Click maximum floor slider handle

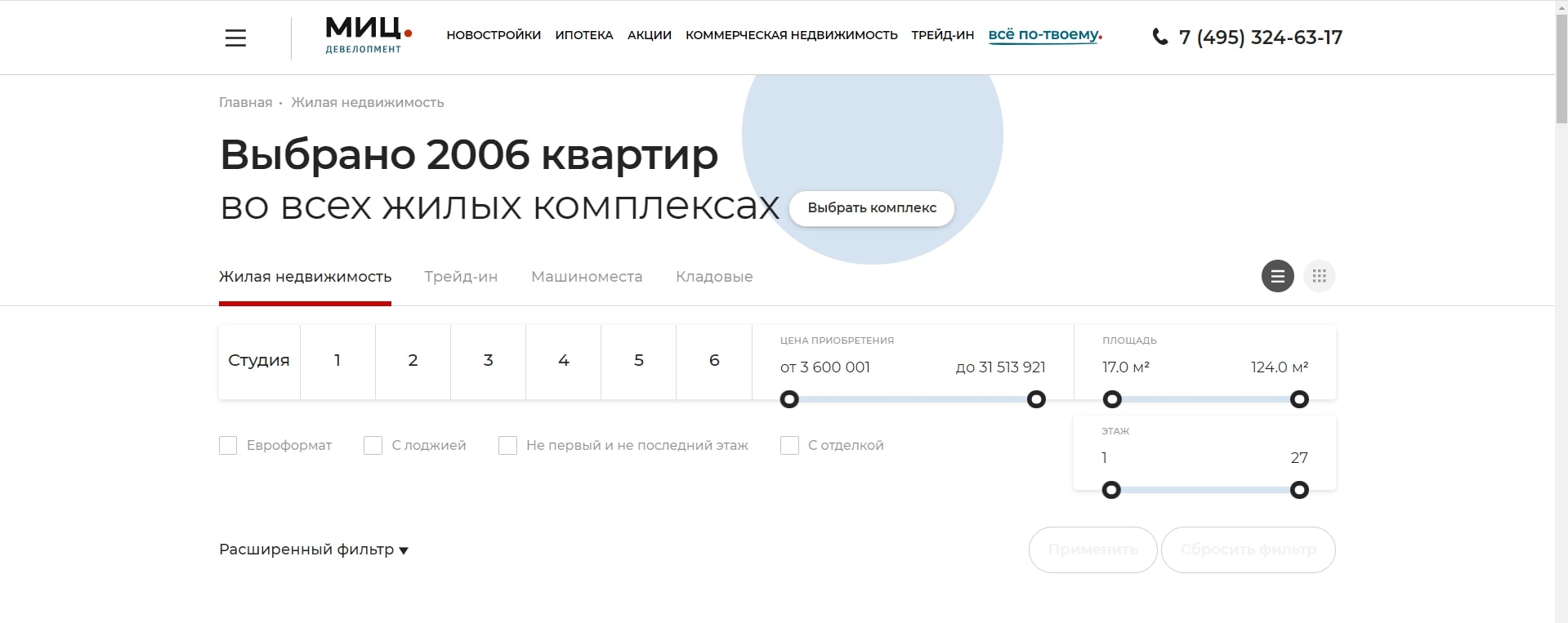click(x=1299, y=490)
